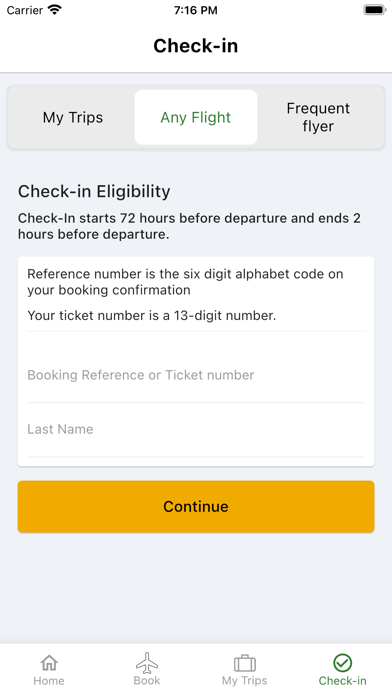Click the Check-in page title
392x696 pixels.
click(x=196, y=46)
